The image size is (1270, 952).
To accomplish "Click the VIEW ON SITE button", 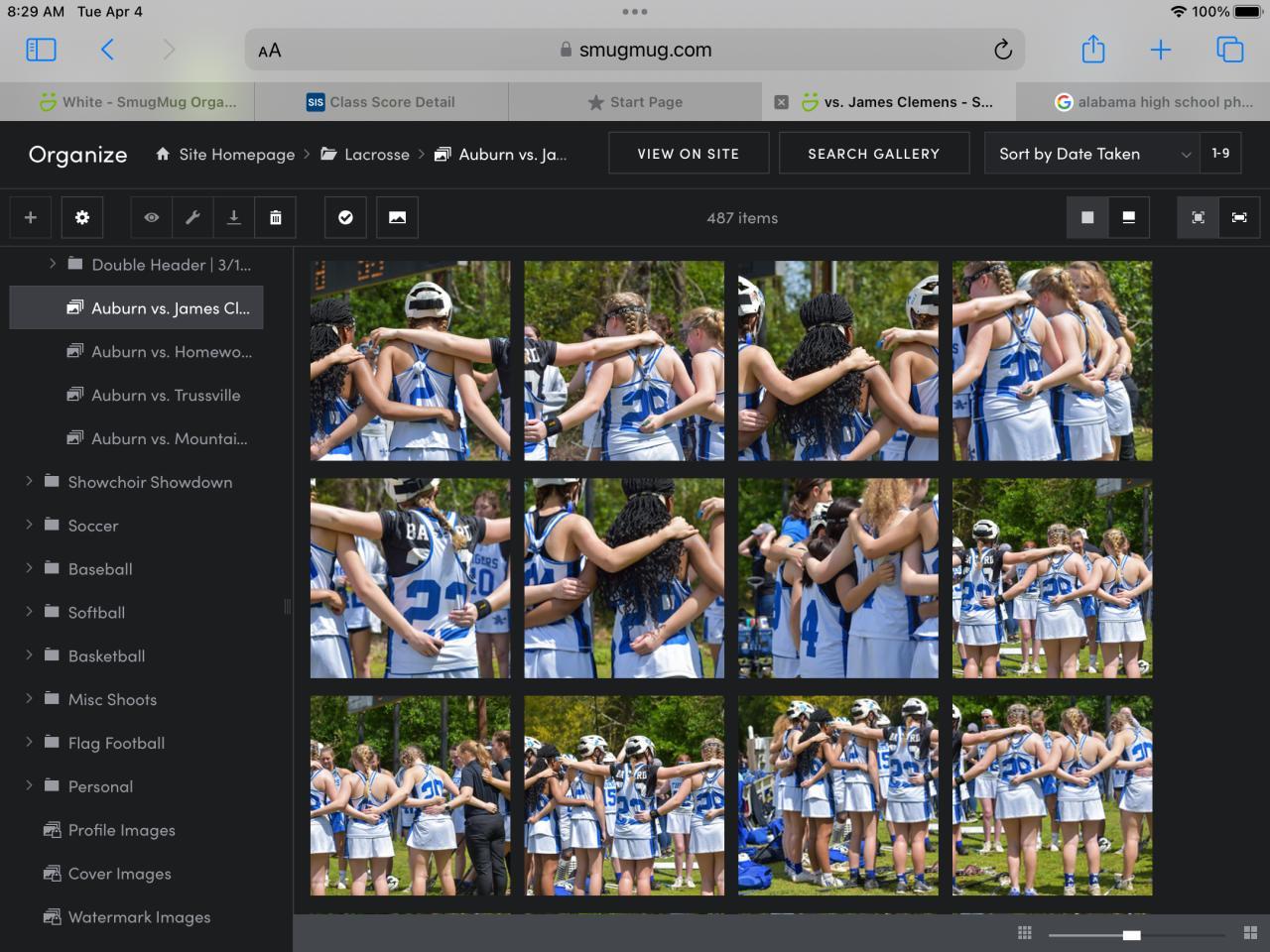I will click(688, 154).
